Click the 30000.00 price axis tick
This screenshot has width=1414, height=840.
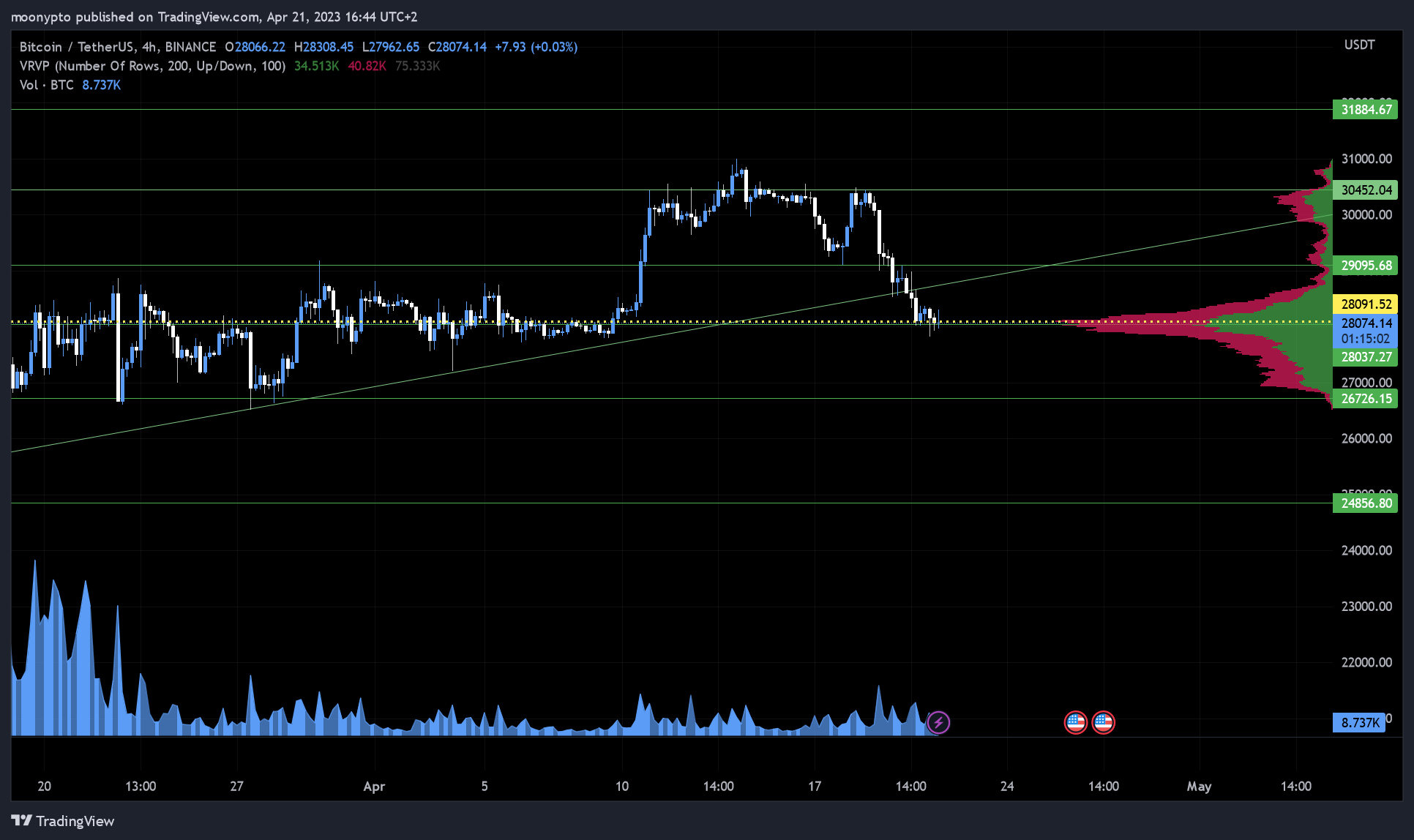pyautogui.click(x=1366, y=214)
